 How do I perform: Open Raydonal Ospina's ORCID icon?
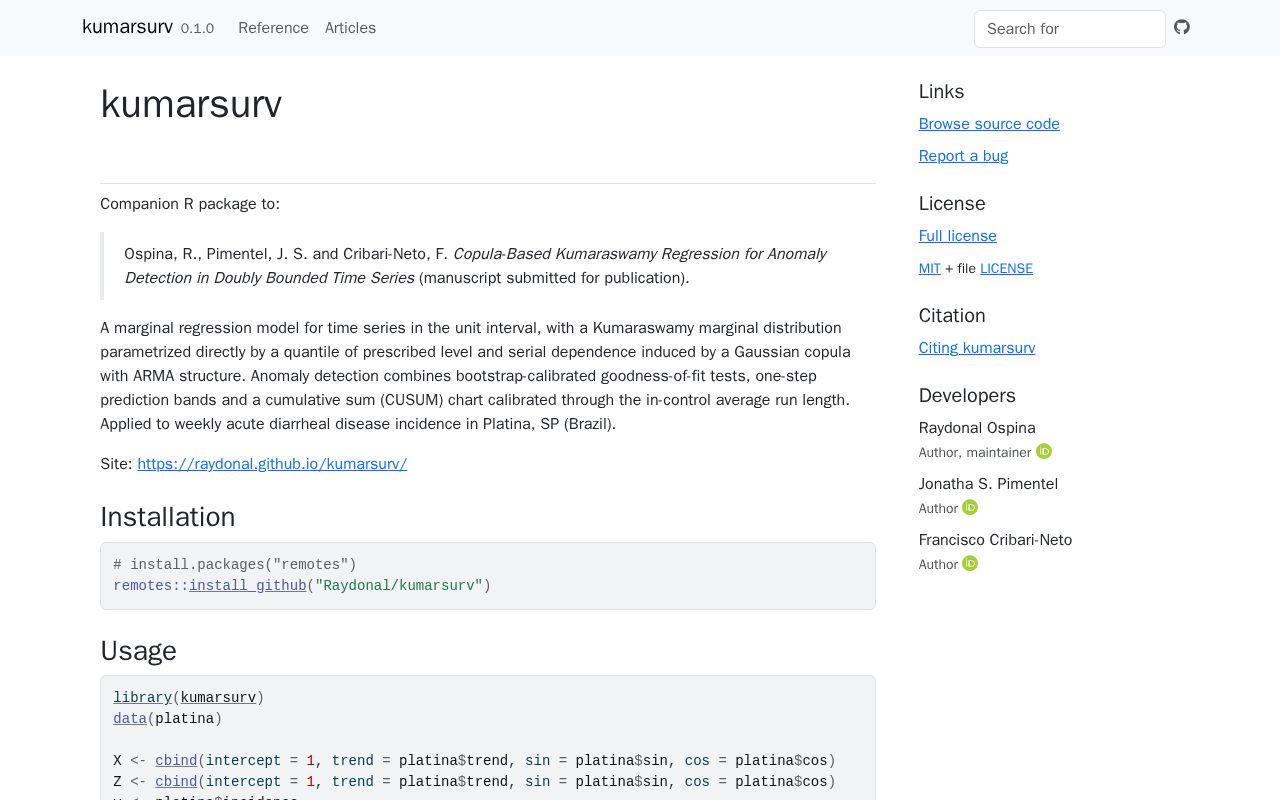[1044, 451]
